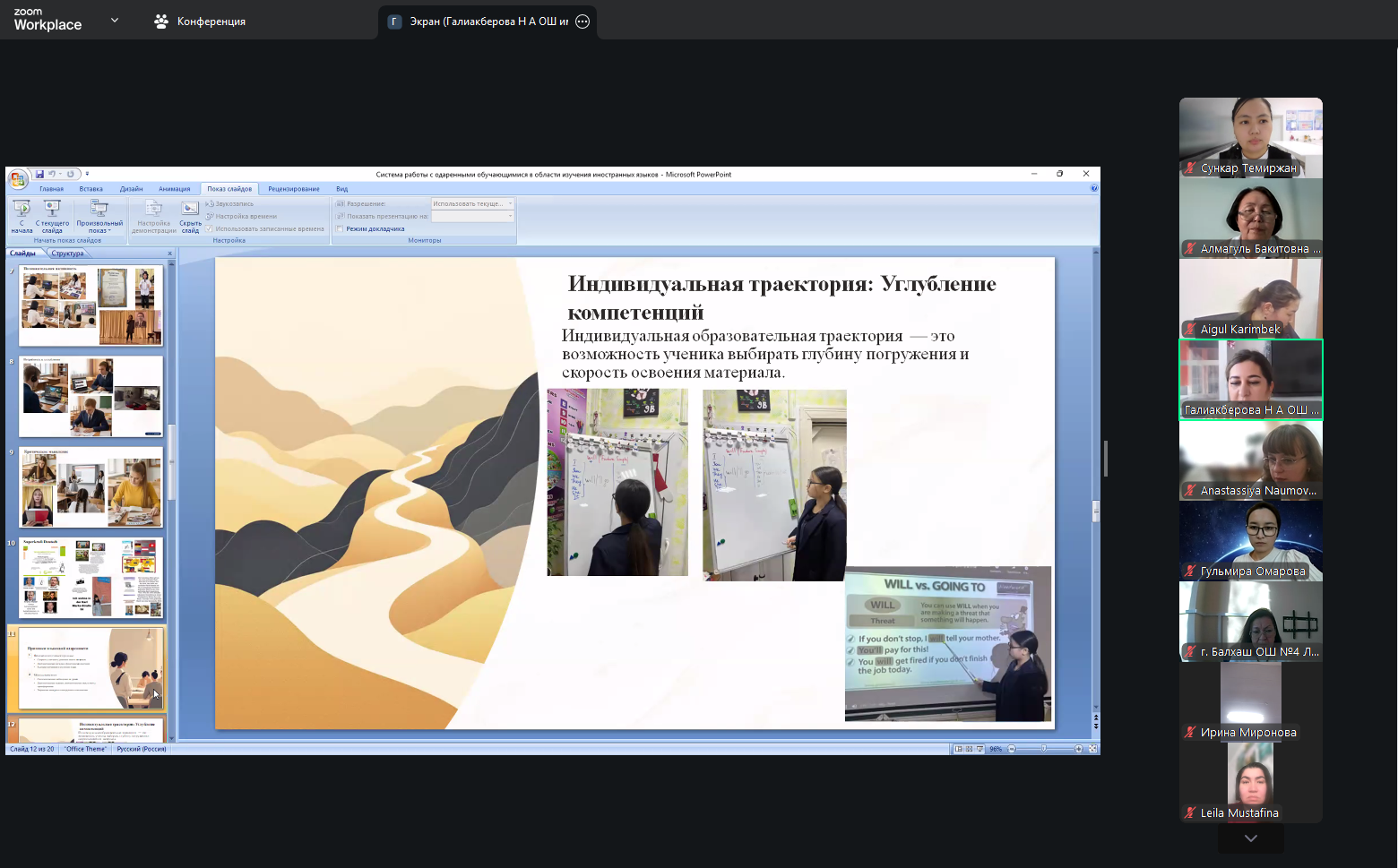
Task: Expand more participants chevron below video list
Action: [x=1250, y=838]
